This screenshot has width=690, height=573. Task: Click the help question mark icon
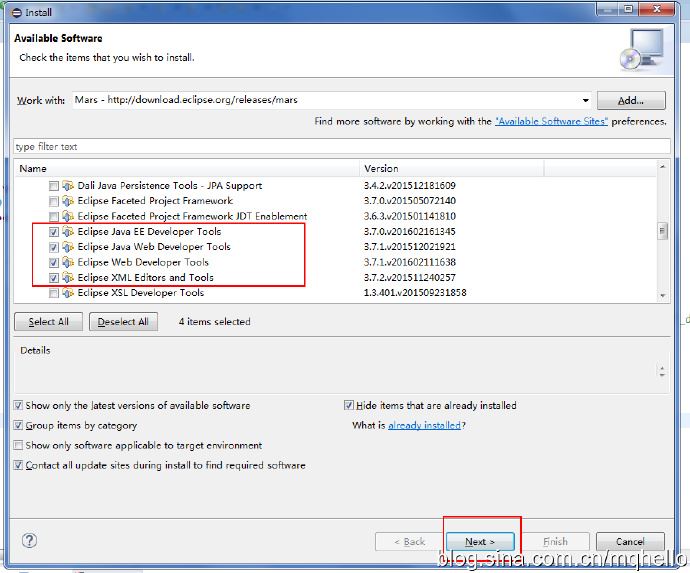click(x=29, y=541)
